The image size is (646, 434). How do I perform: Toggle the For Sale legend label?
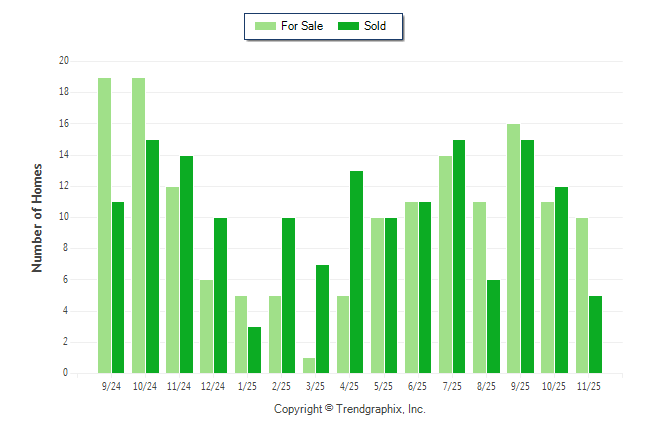click(x=302, y=26)
